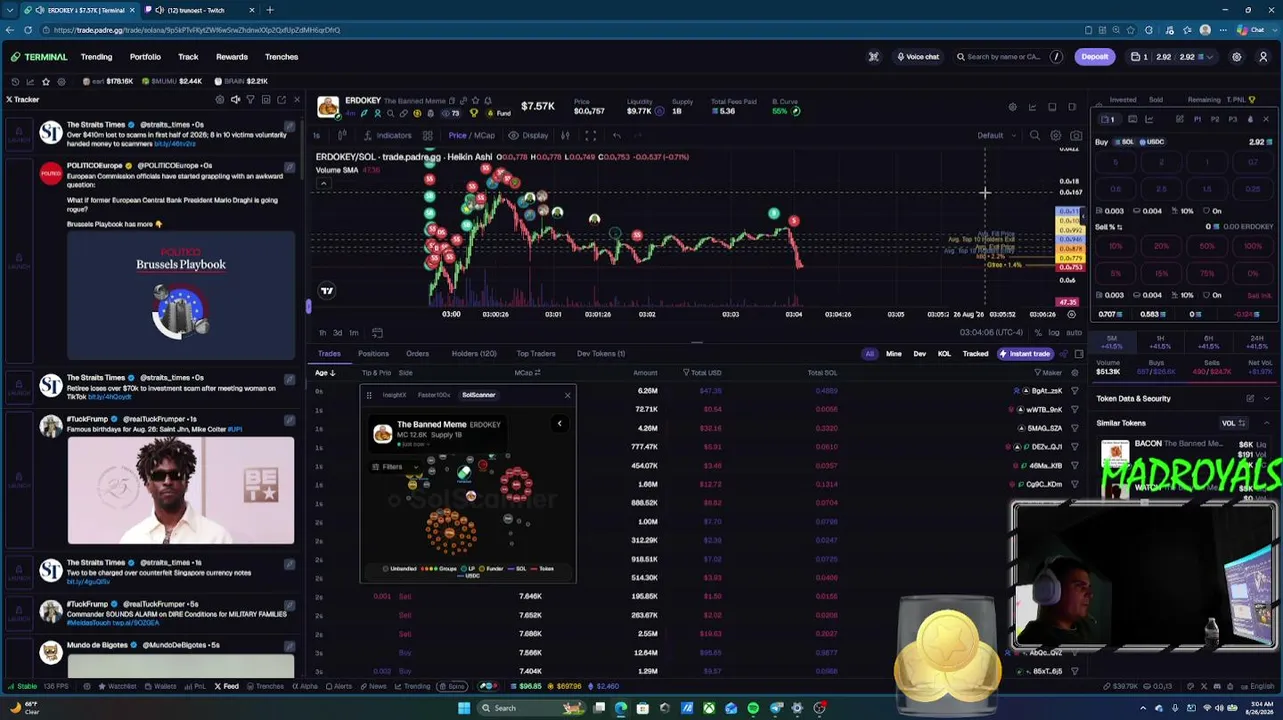
Task: Open the user profile icon in the Terminal header
Action: pyautogui.click(x=1263, y=57)
